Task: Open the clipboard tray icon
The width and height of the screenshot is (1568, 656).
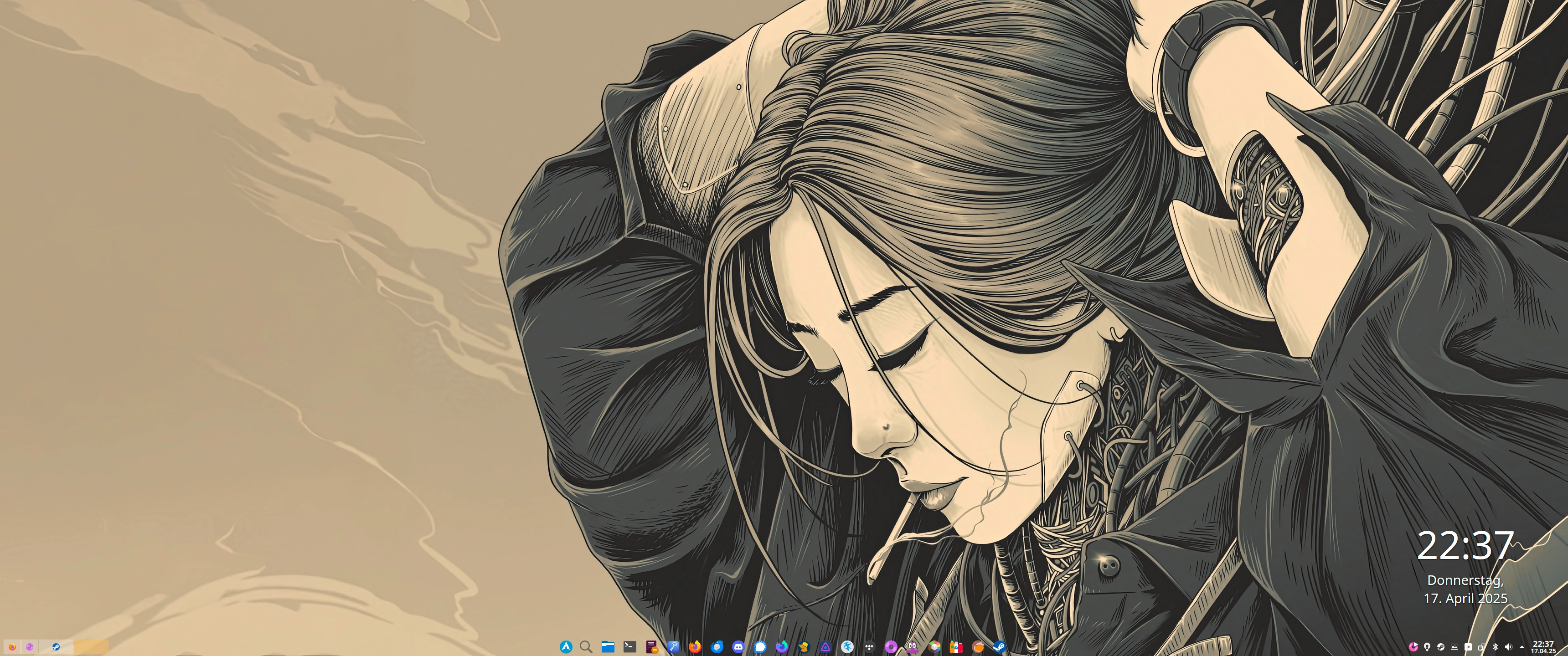Action: click(x=1481, y=647)
